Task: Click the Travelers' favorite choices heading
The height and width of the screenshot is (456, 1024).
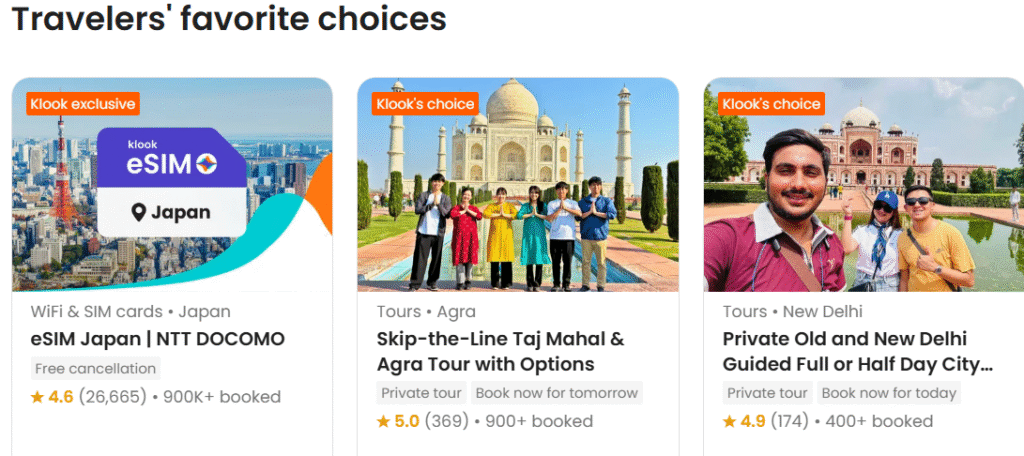Action: click(229, 18)
